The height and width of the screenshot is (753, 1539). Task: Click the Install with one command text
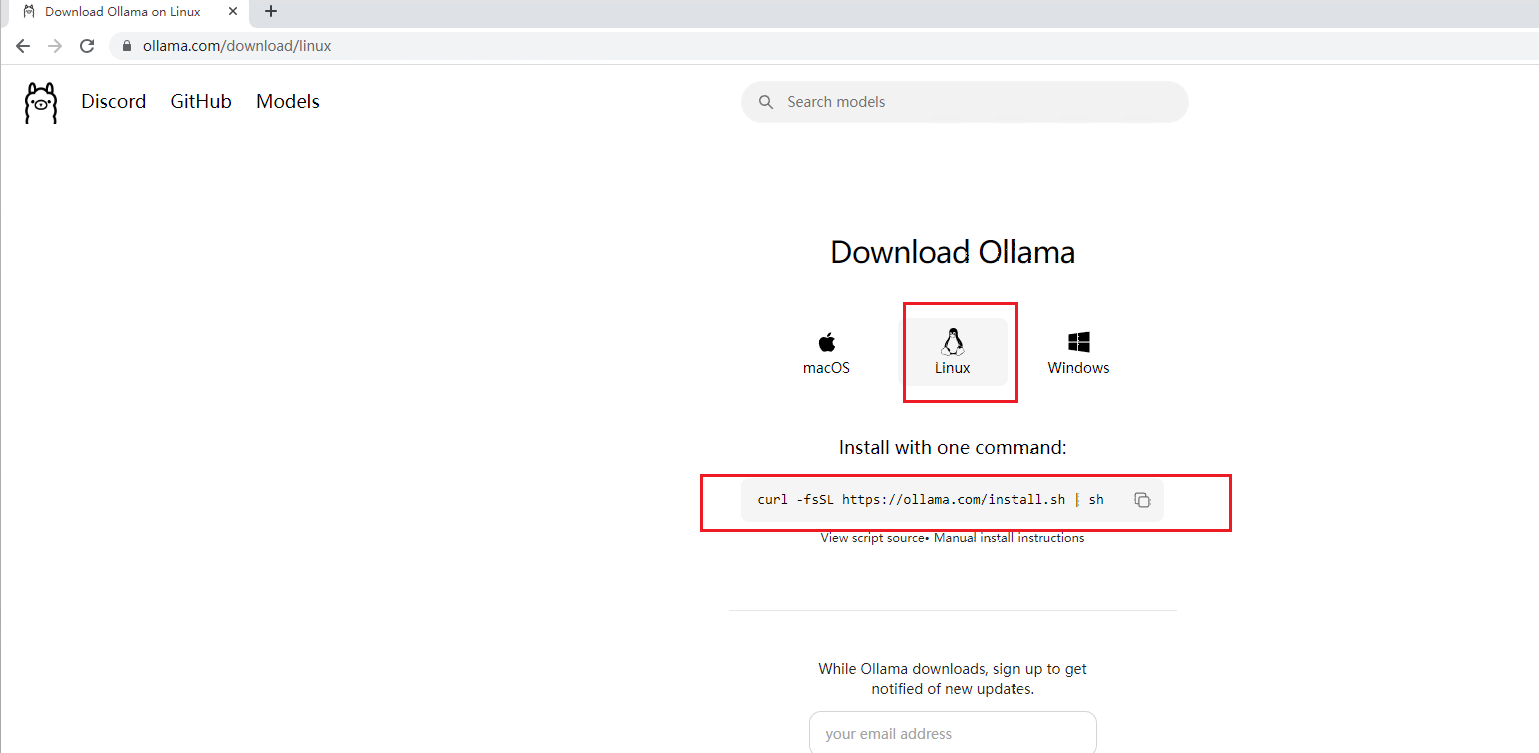click(952, 447)
